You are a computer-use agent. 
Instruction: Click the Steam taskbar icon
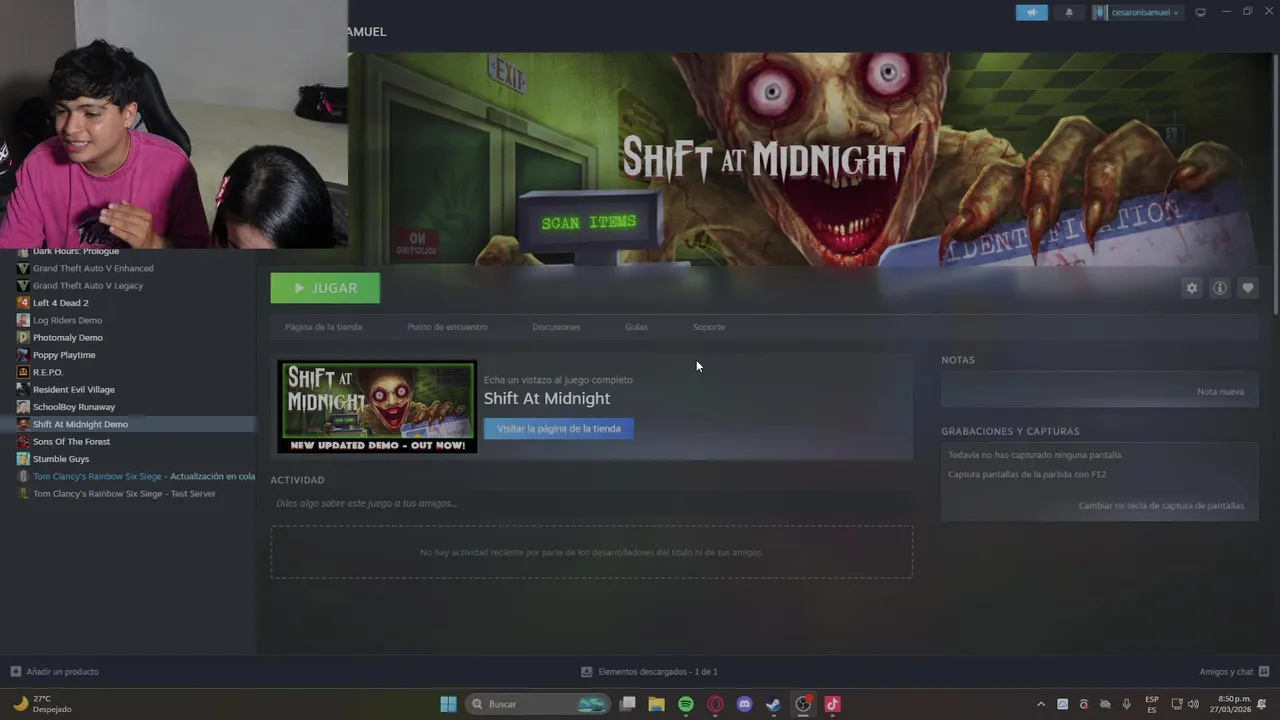point(773,704)
